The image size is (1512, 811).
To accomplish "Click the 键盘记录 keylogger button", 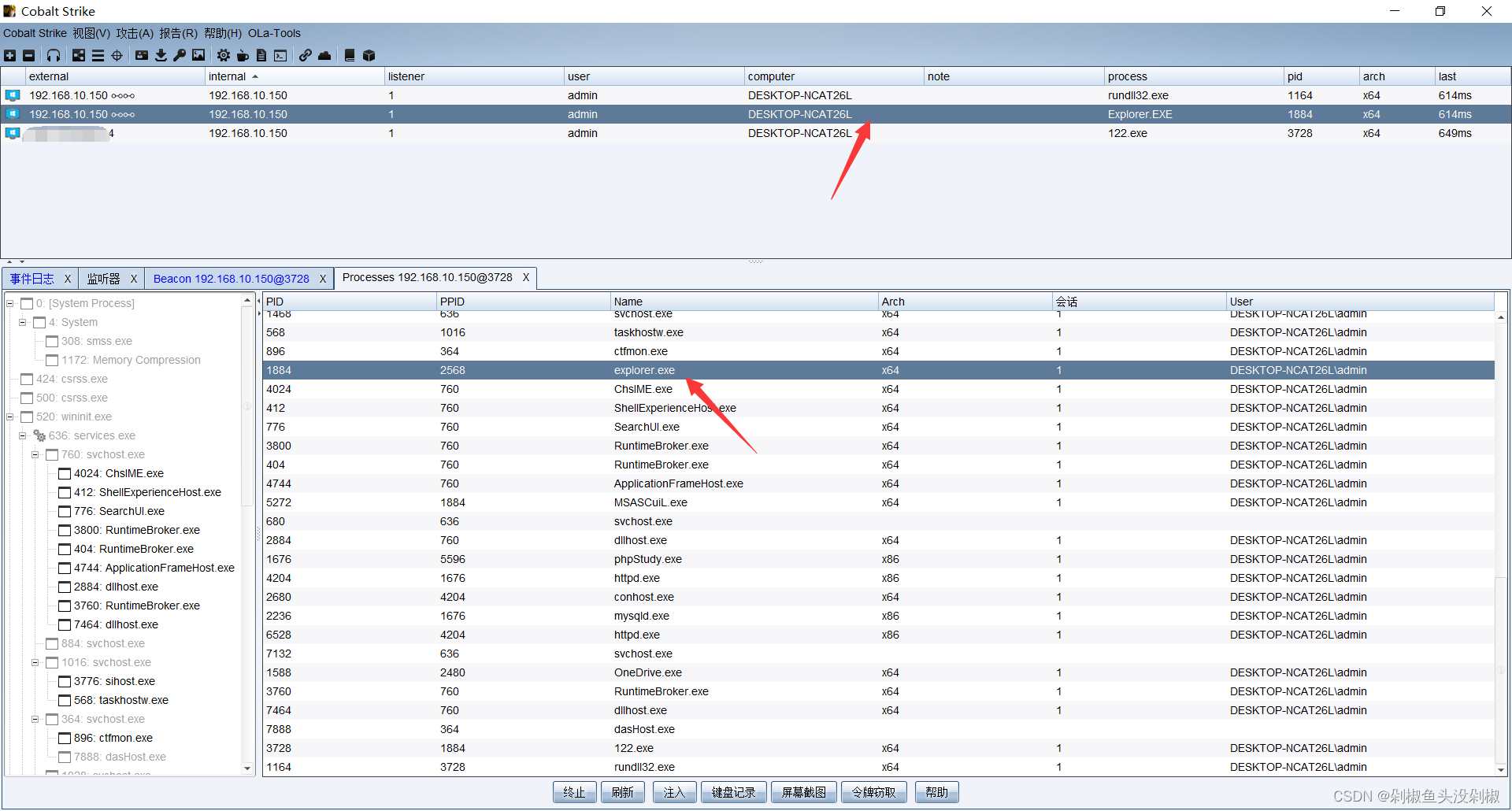I will tap(733, 792).
